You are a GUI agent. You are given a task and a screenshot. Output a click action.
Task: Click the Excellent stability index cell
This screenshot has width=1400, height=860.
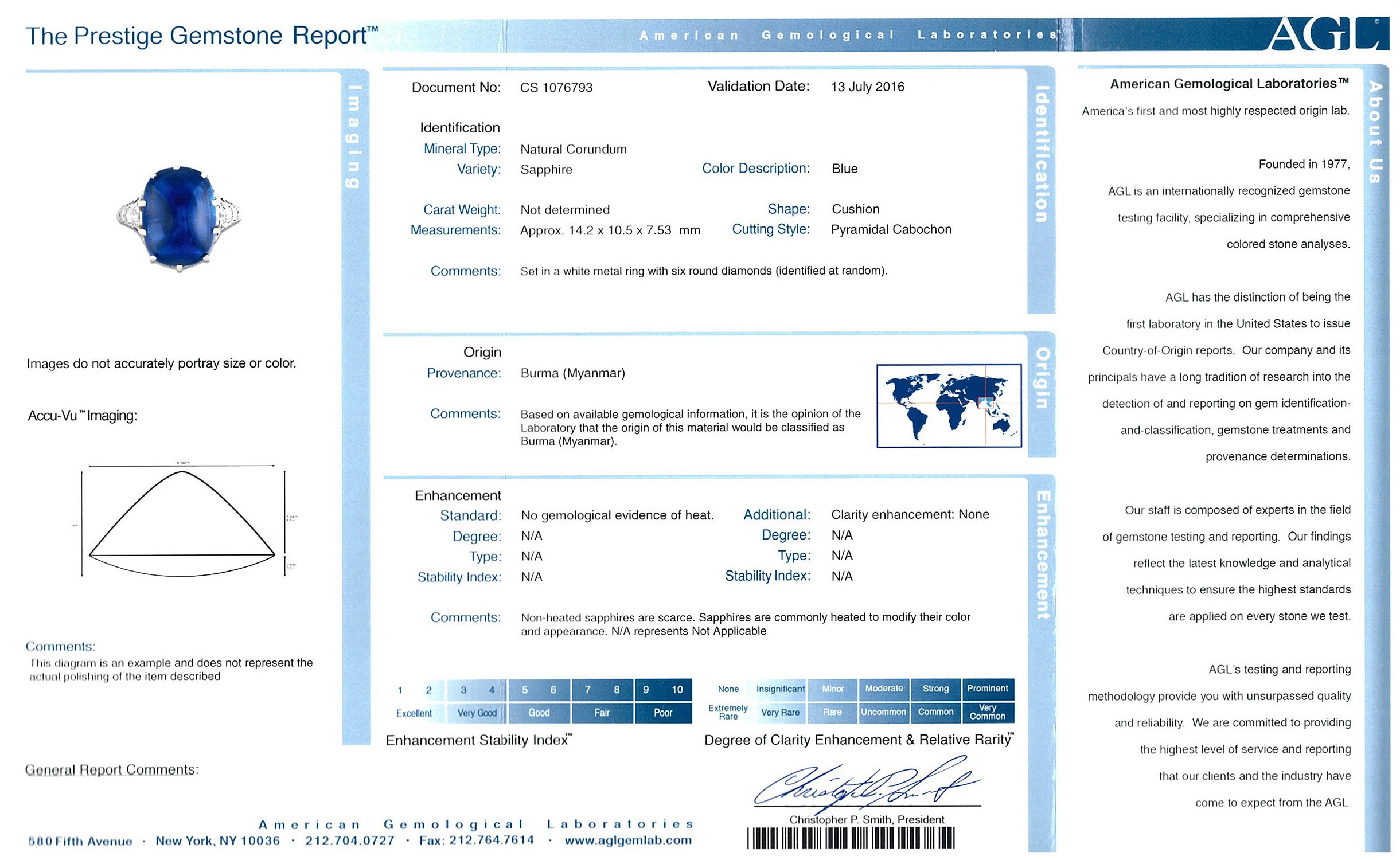click(x=414, y=713)
